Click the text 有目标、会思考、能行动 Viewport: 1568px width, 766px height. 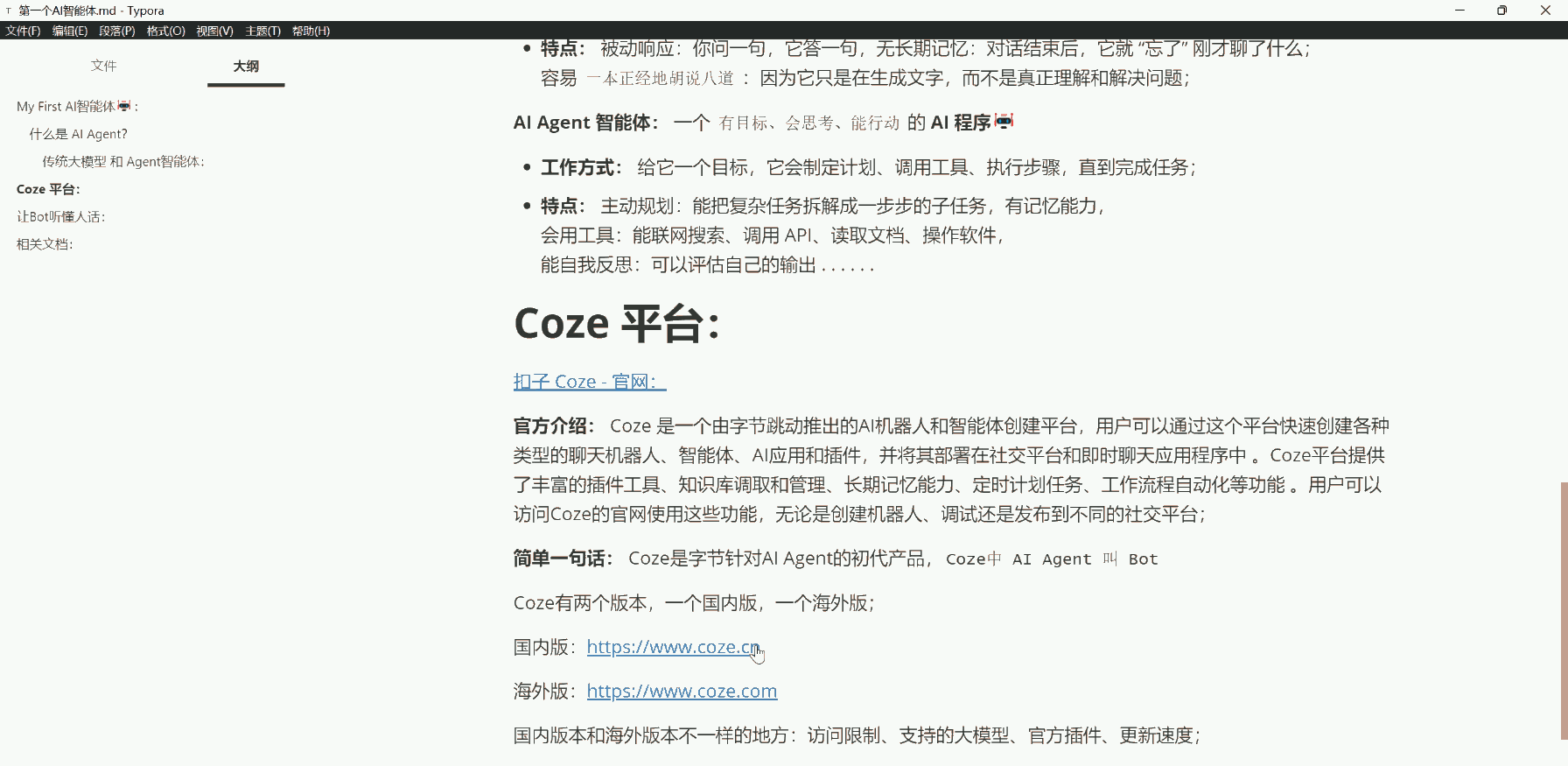809,123
